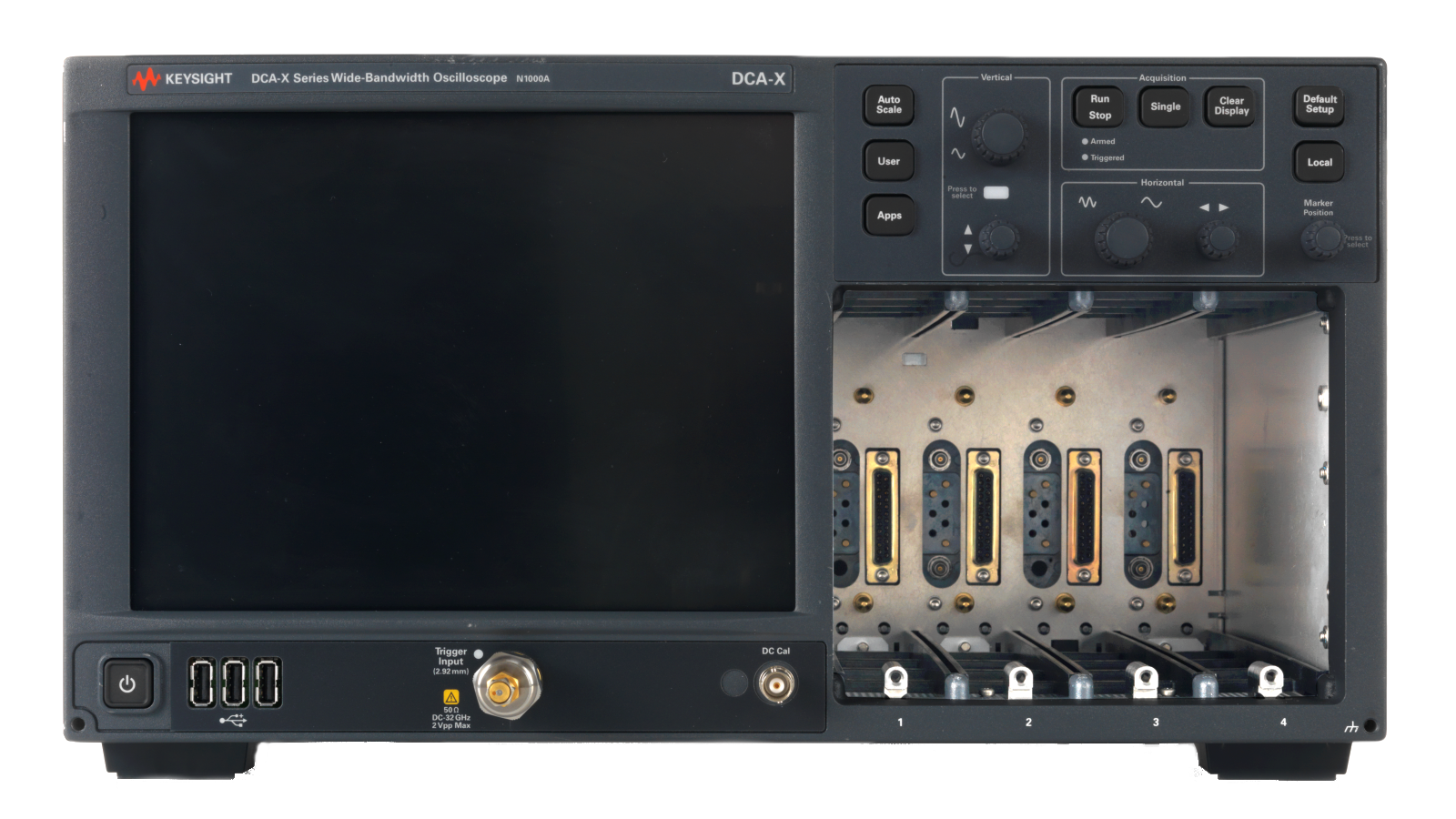Tap the left/right arrows in Horizontal section
The height and width of the screenshot is (819, 1456).
tap(1214, 207)
